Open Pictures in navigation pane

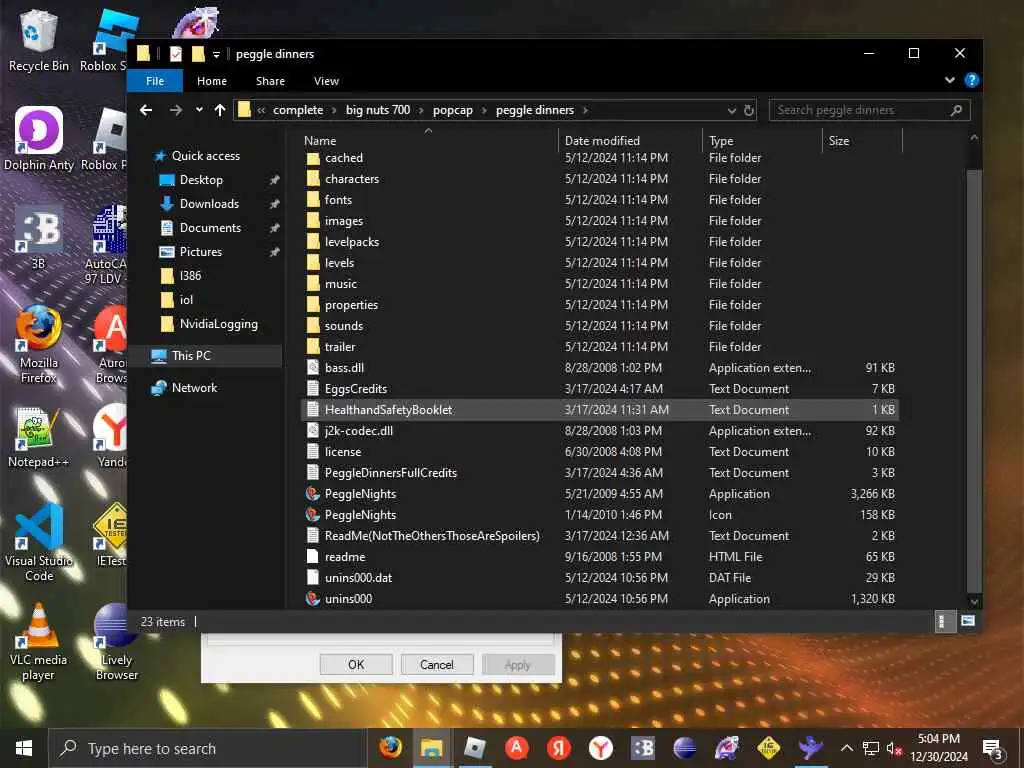coord(200,252)
